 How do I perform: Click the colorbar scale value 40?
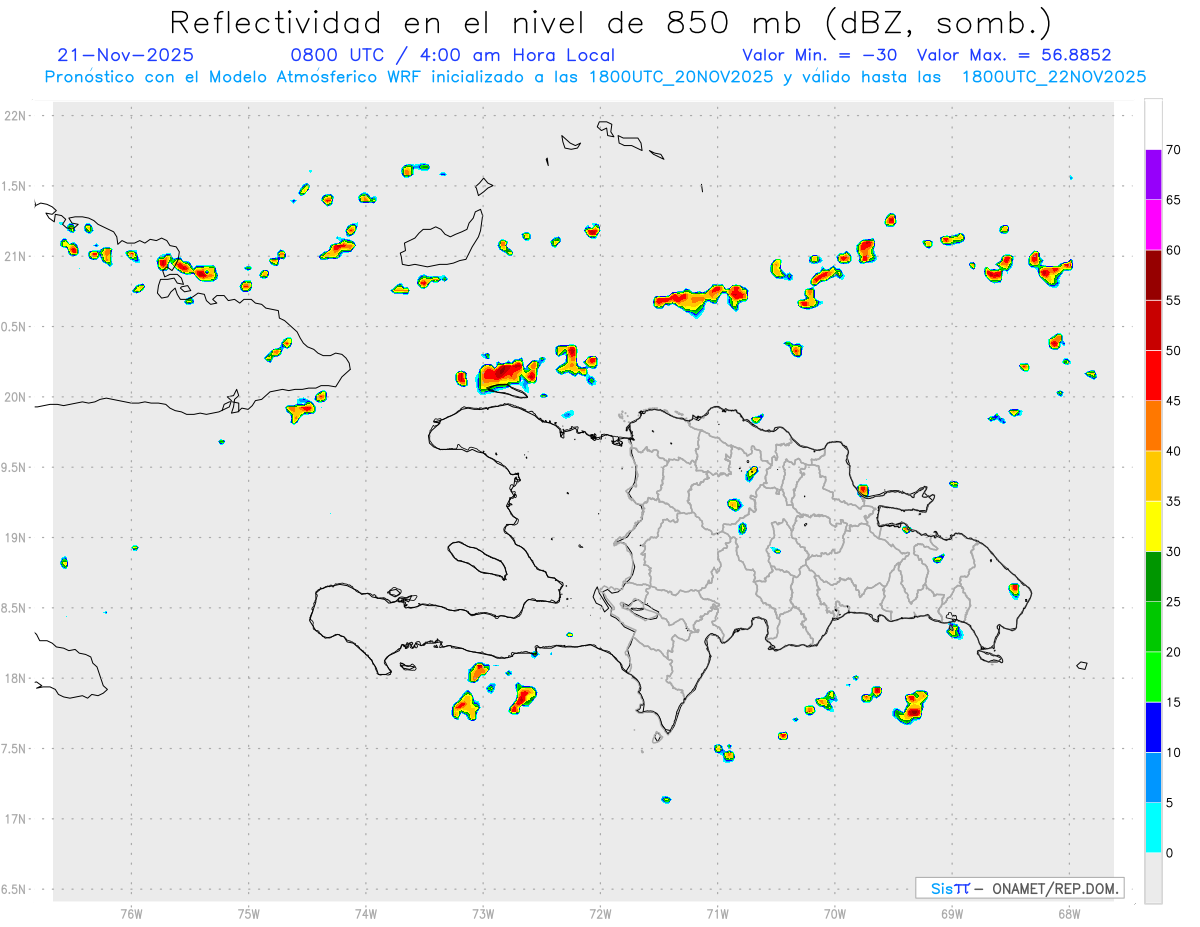1174,451
